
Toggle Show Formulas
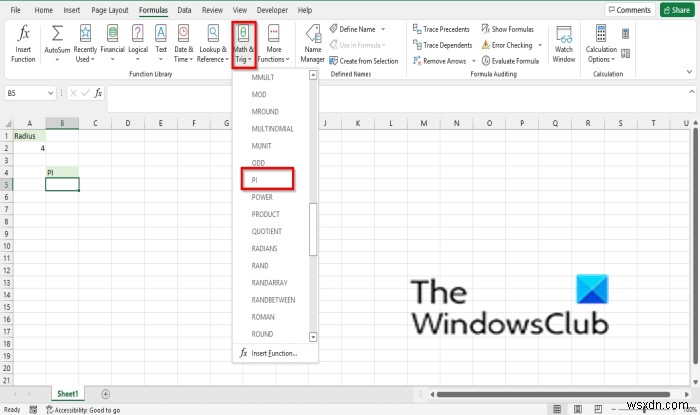click(508, 29)
